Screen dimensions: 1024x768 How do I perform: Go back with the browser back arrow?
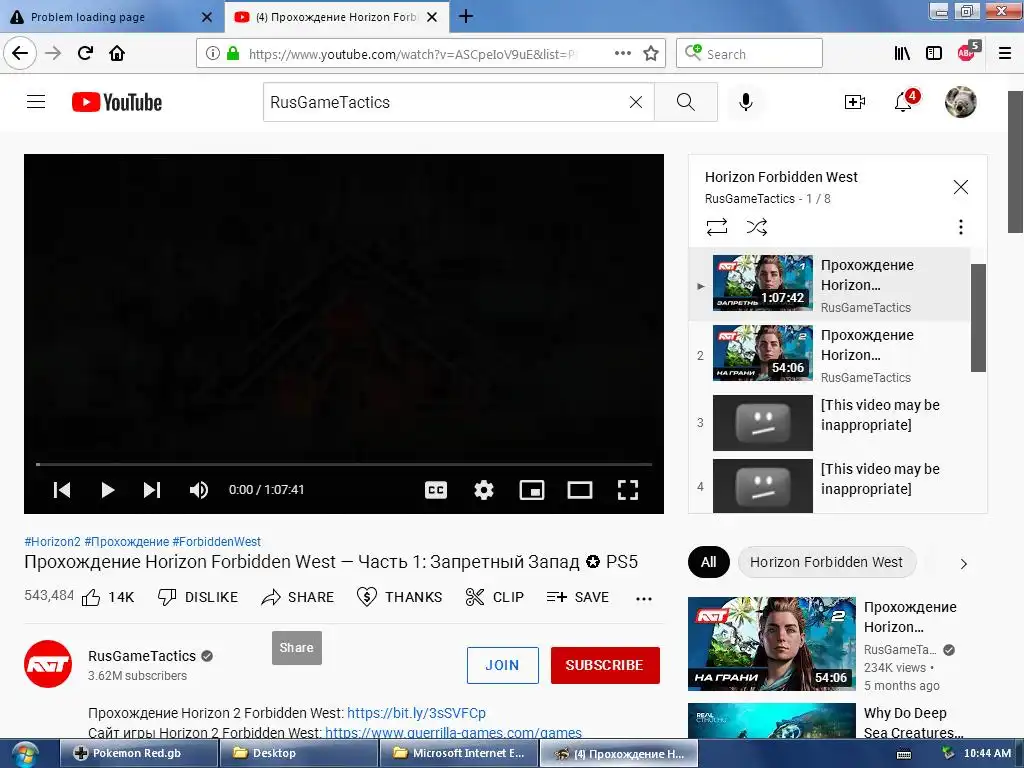pos(20,53)
